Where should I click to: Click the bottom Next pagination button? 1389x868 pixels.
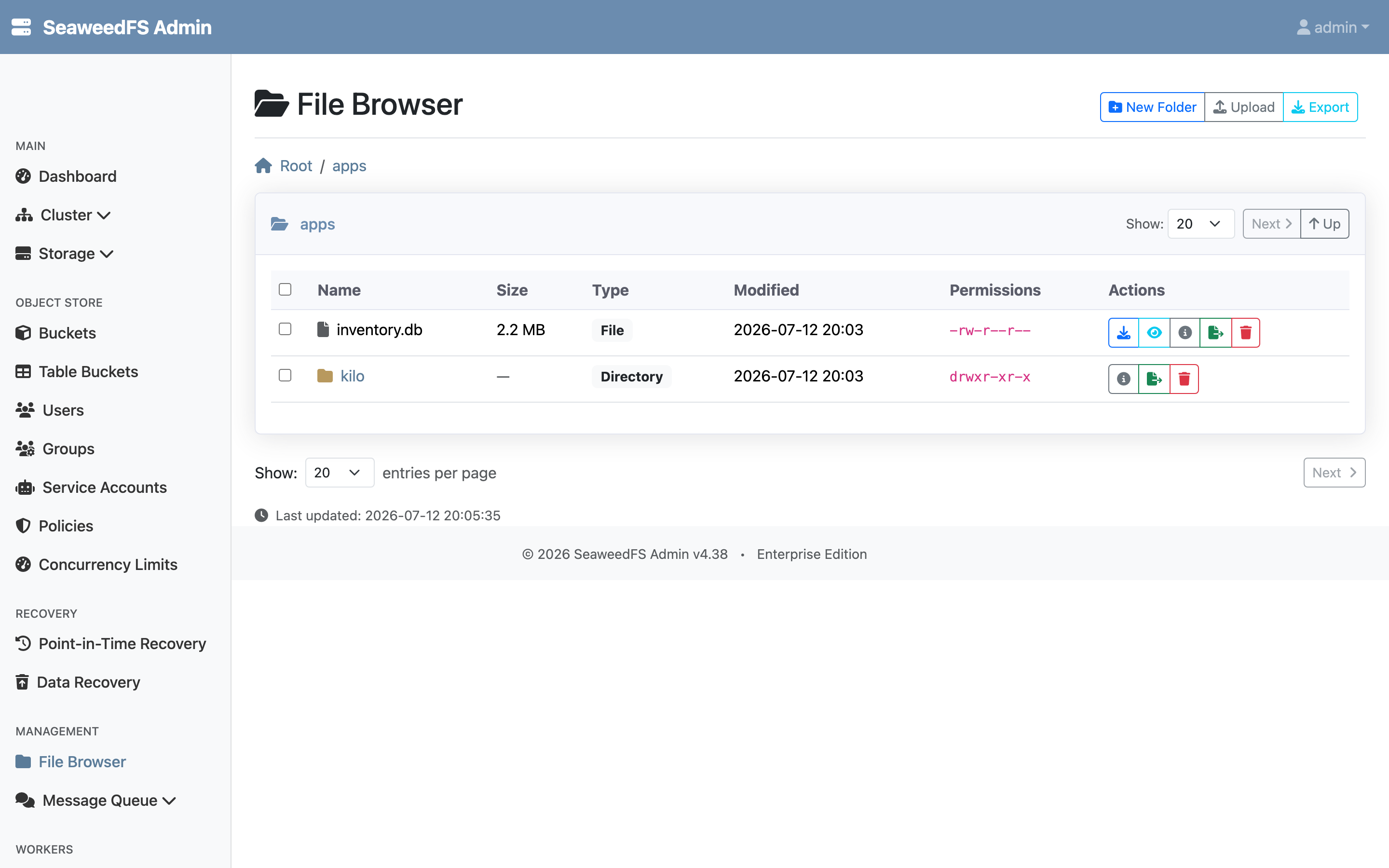(x=1335, y=473)
